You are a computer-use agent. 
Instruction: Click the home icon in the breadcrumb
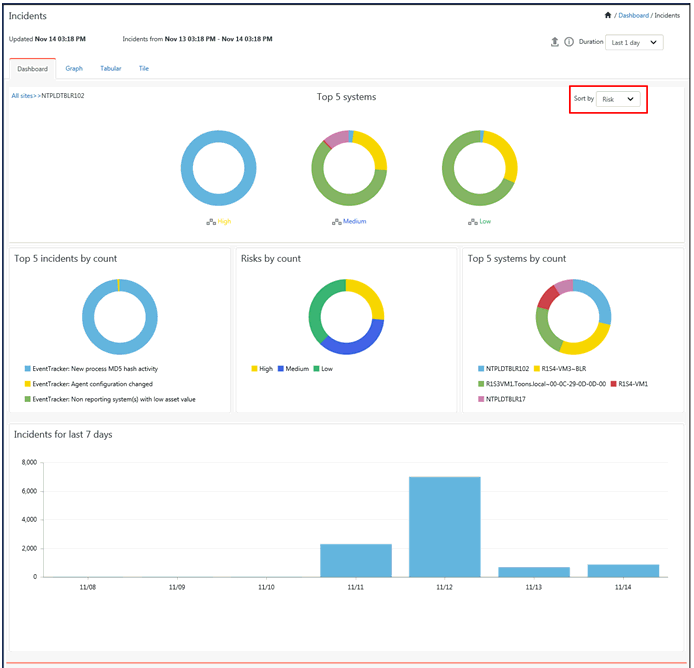pos(608,15)
